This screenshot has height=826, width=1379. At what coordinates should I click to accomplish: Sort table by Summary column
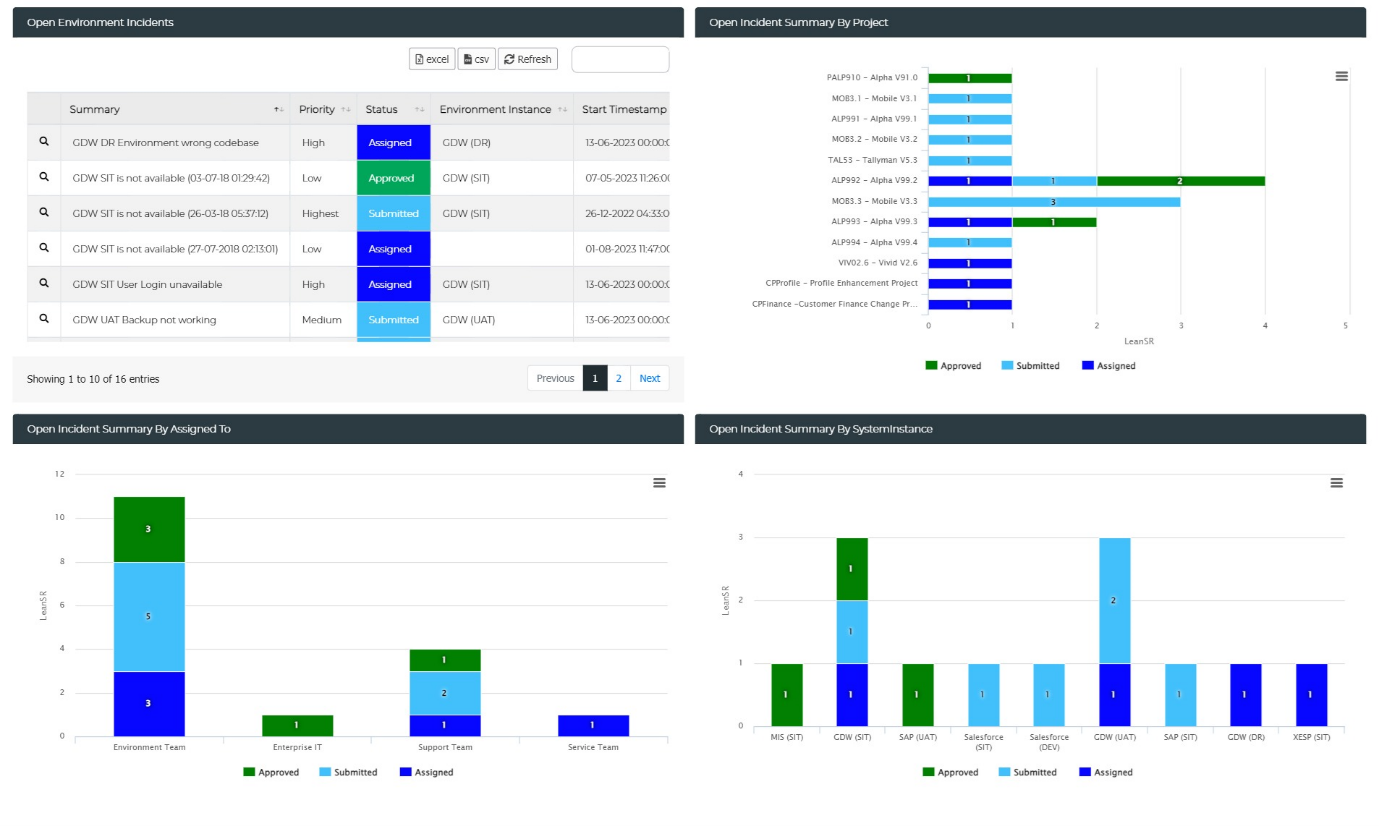coord(175,109)
